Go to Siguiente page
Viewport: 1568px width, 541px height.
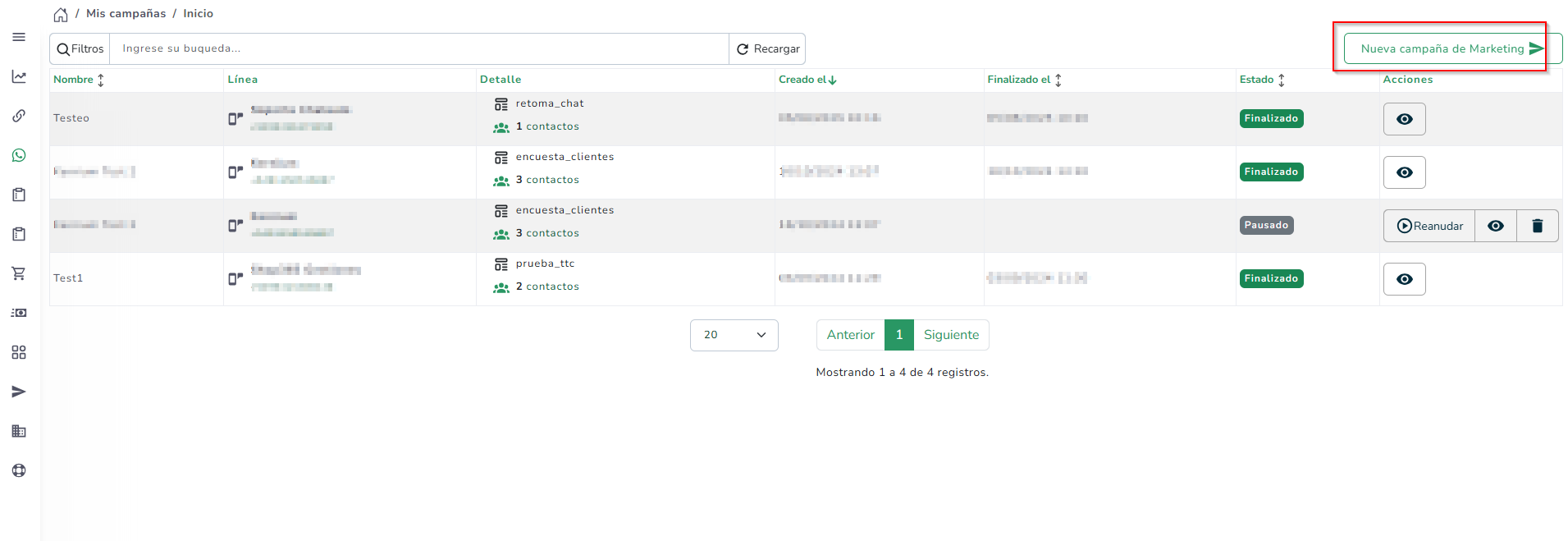click(951, 335)
